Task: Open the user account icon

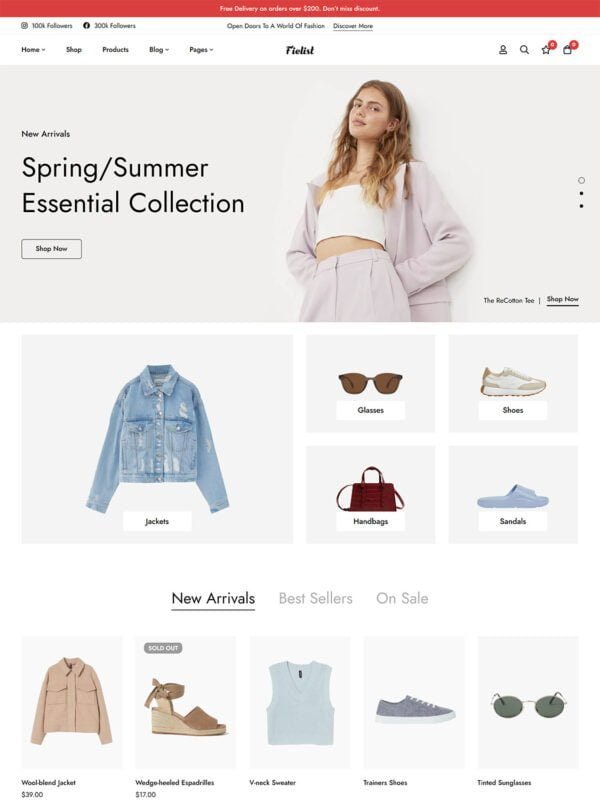Action: (503, 50)
